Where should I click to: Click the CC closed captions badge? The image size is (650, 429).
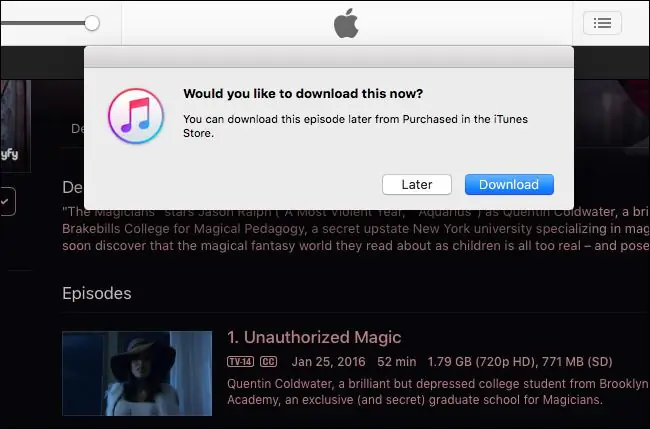[267, 361]
